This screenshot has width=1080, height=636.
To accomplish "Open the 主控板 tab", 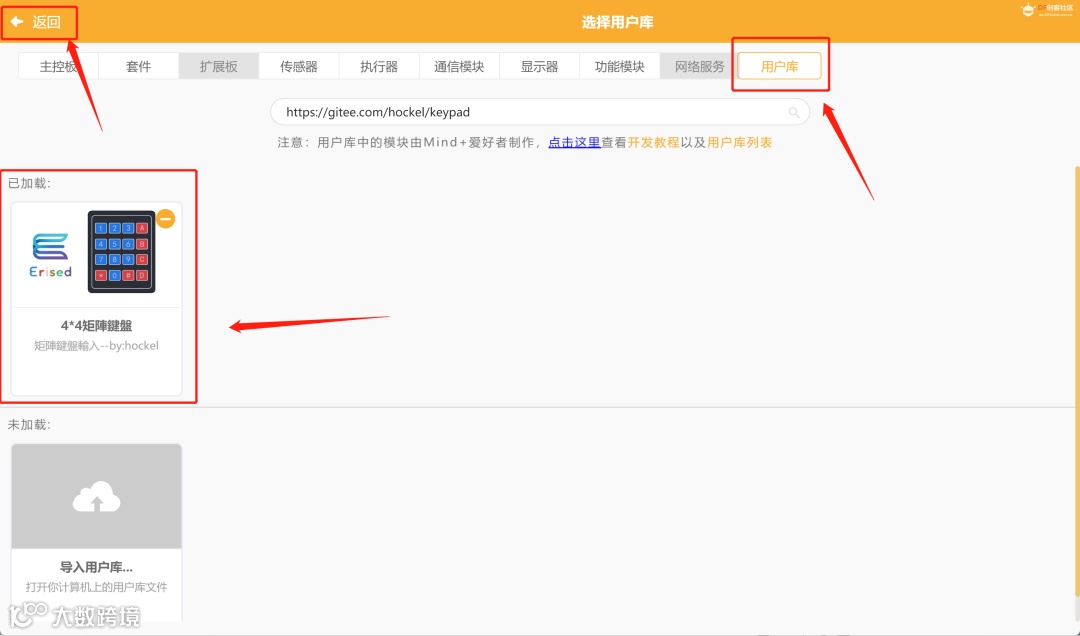I will pos(59,66).
